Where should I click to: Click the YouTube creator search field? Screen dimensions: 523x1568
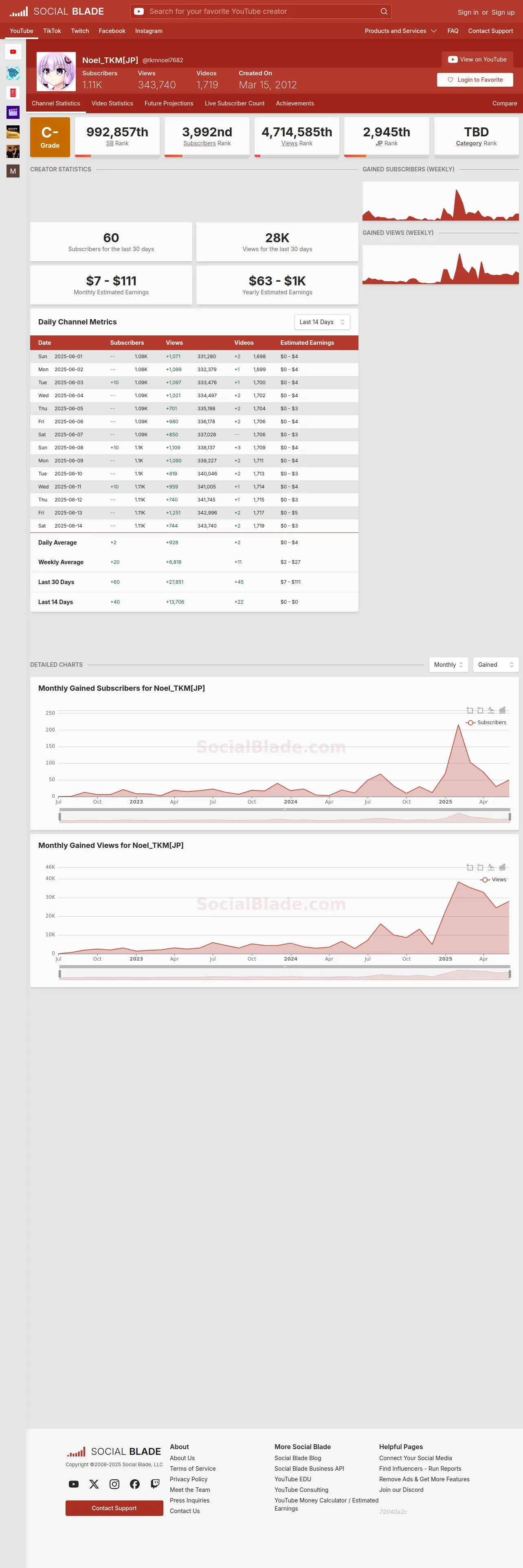click(261, 11)
